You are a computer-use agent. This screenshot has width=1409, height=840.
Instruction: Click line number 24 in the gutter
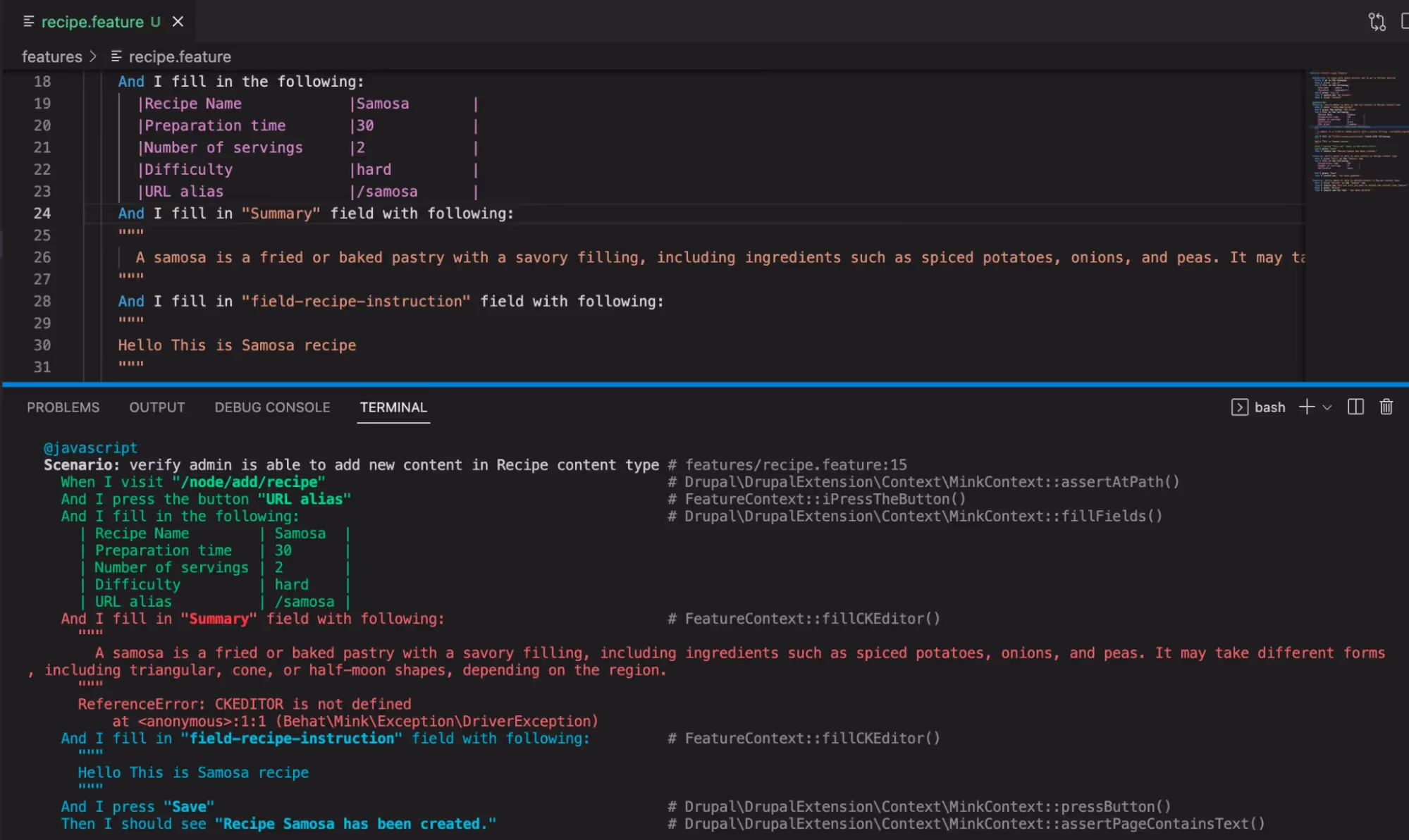(x=42, y=214)
